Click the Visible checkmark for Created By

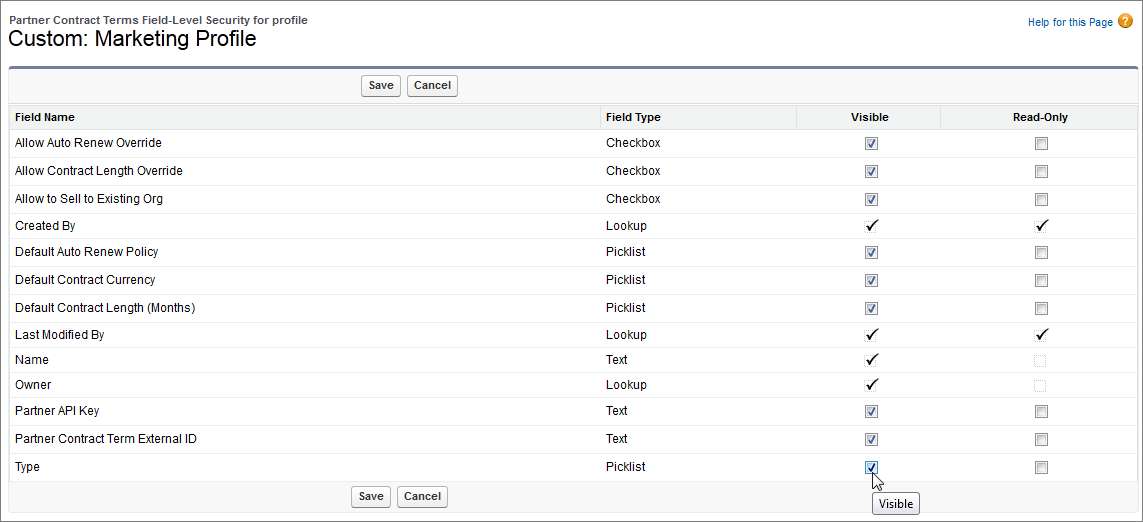pos(871,226)
